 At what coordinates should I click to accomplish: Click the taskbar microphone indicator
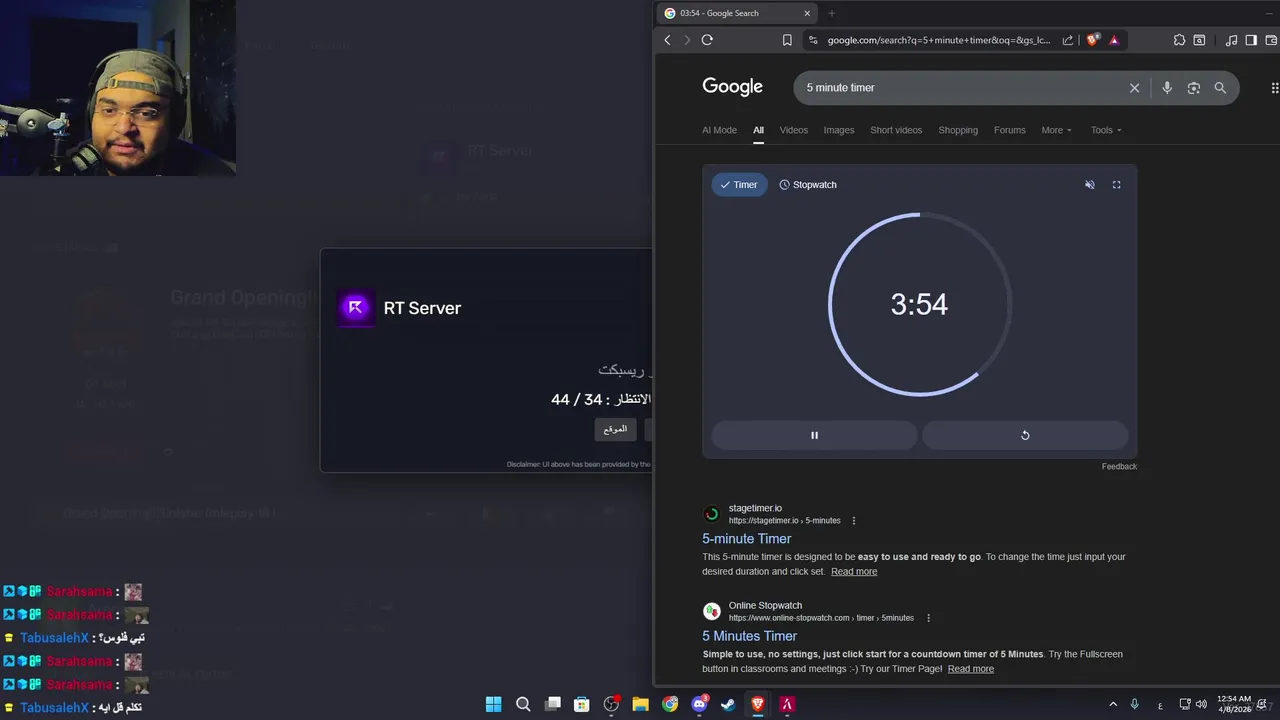(1134, 704)
